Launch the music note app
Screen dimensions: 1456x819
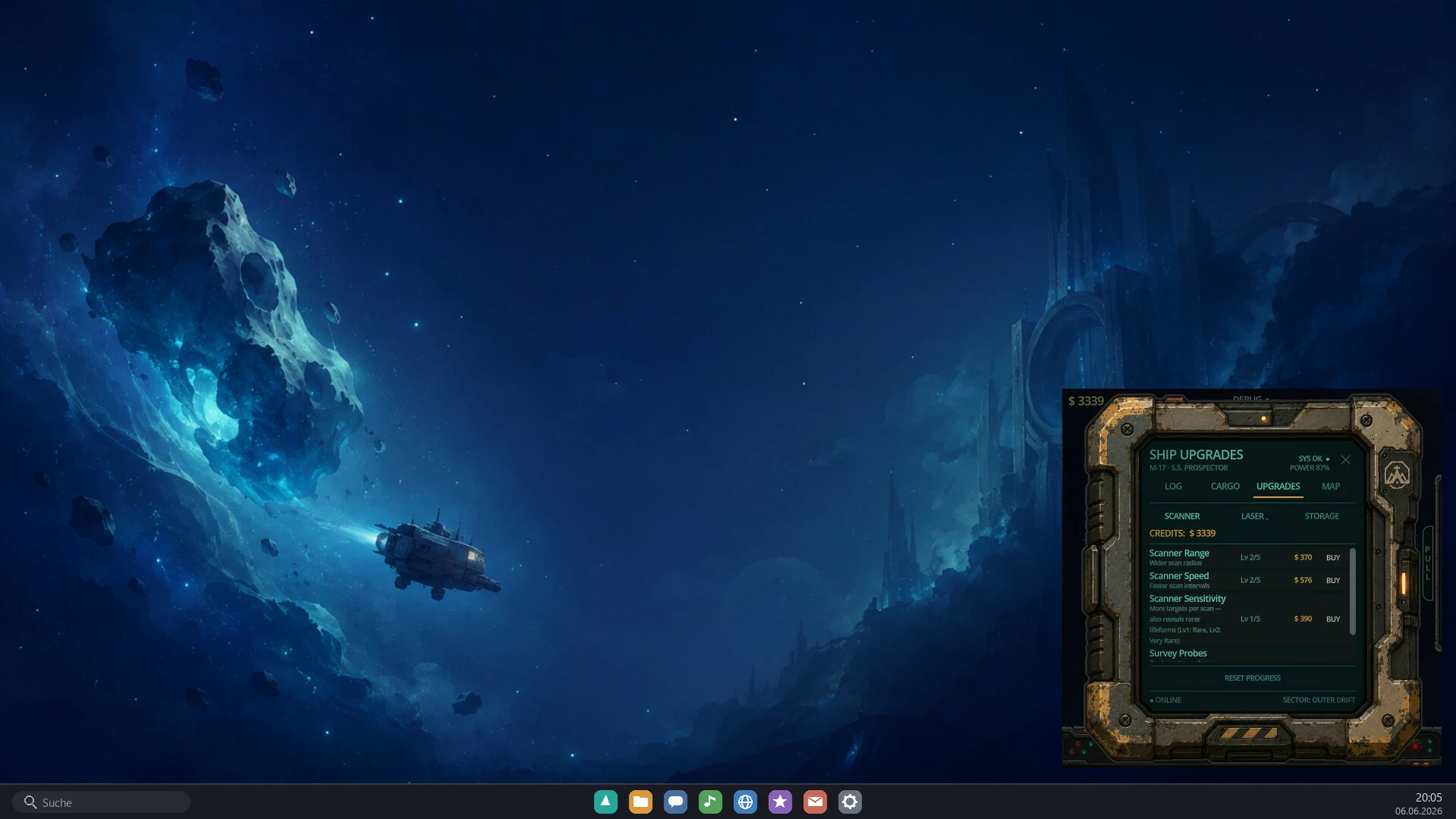(x=710, y=802)
